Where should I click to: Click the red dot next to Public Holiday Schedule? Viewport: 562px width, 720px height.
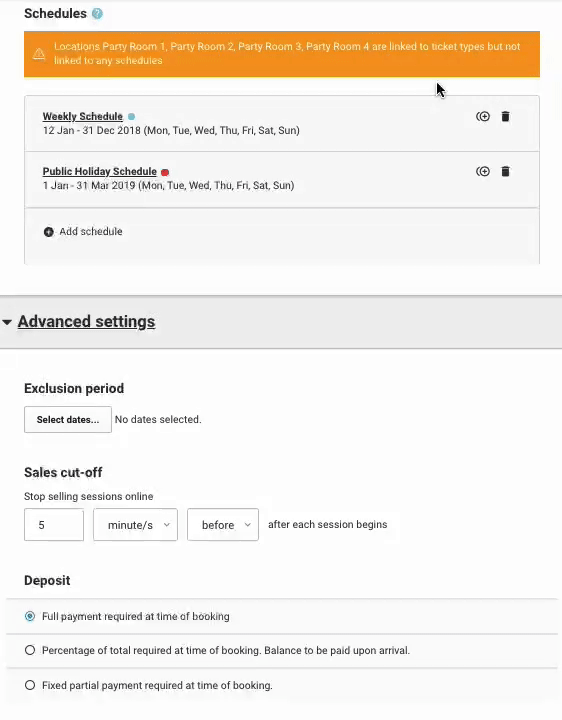[x=165, y=172]
